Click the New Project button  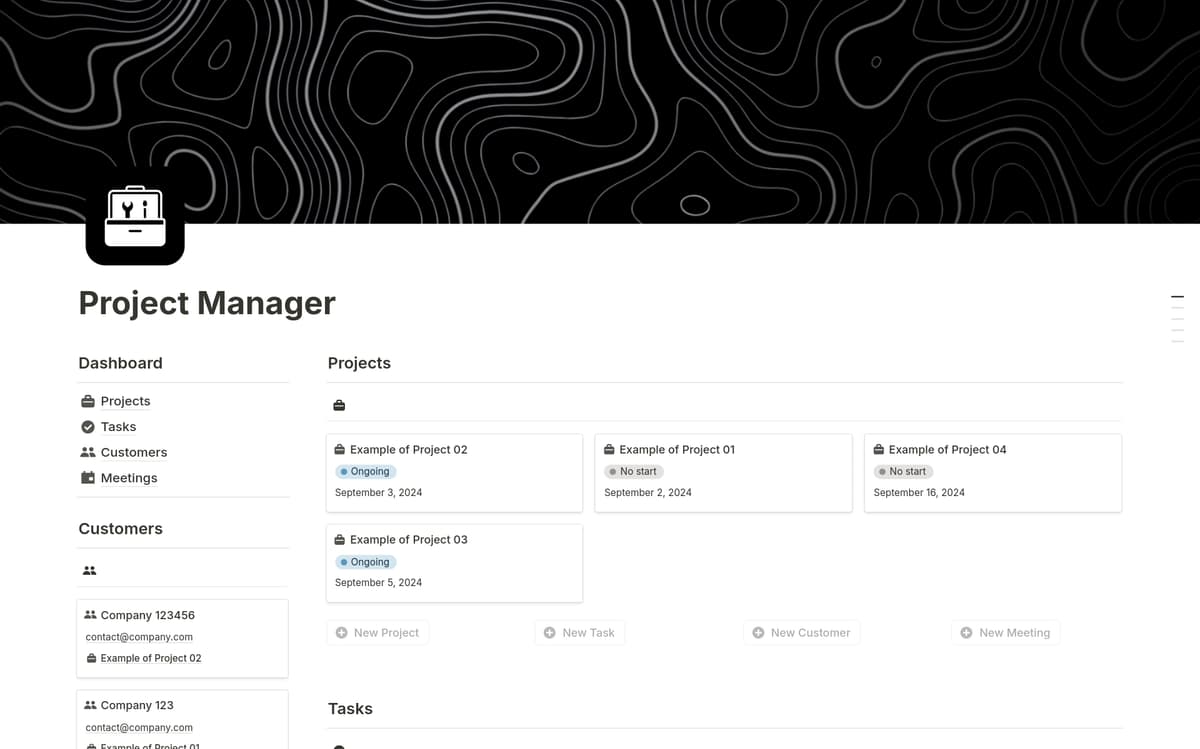(377, 633)
